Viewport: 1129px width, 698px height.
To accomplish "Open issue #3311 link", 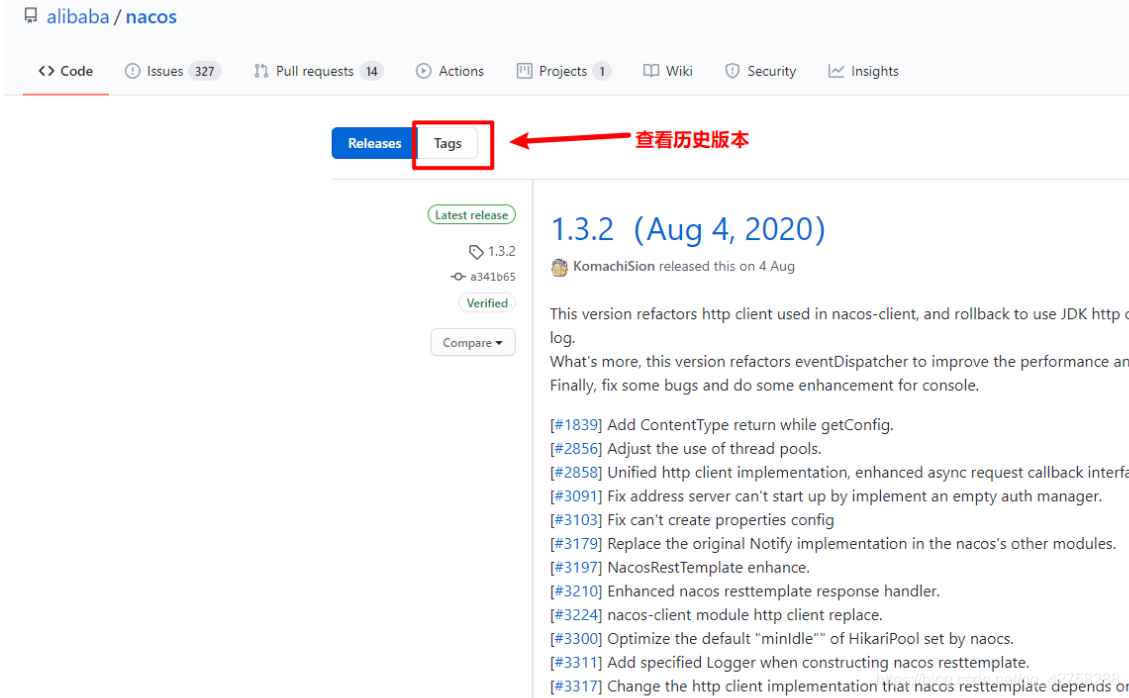I will [x=576, y=663].
